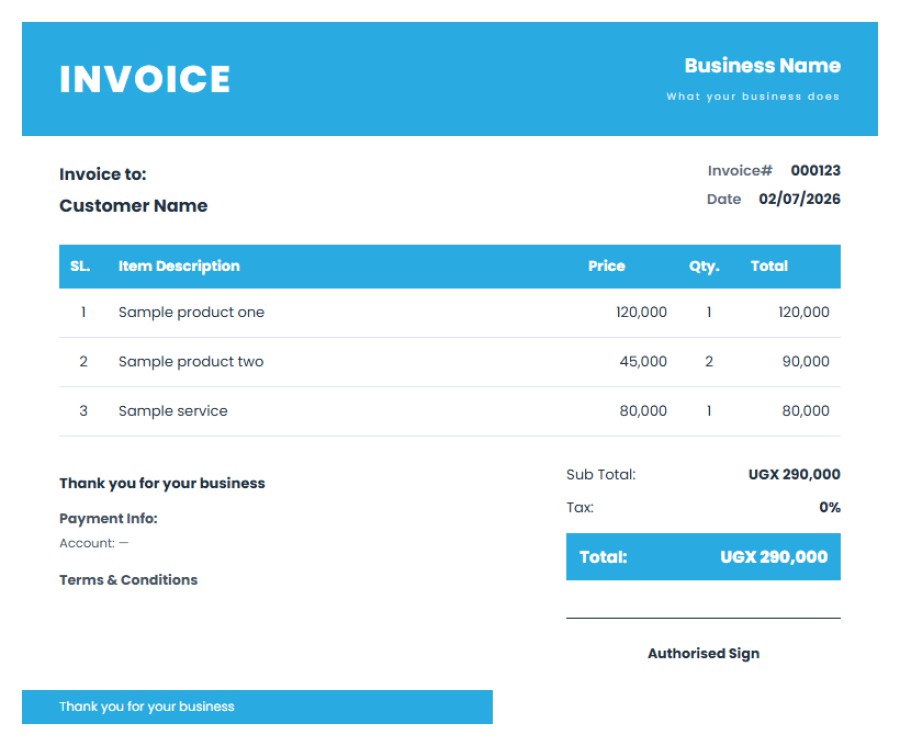
Task: Select 'Sample product two' description
Action: (x=191, y=362)
